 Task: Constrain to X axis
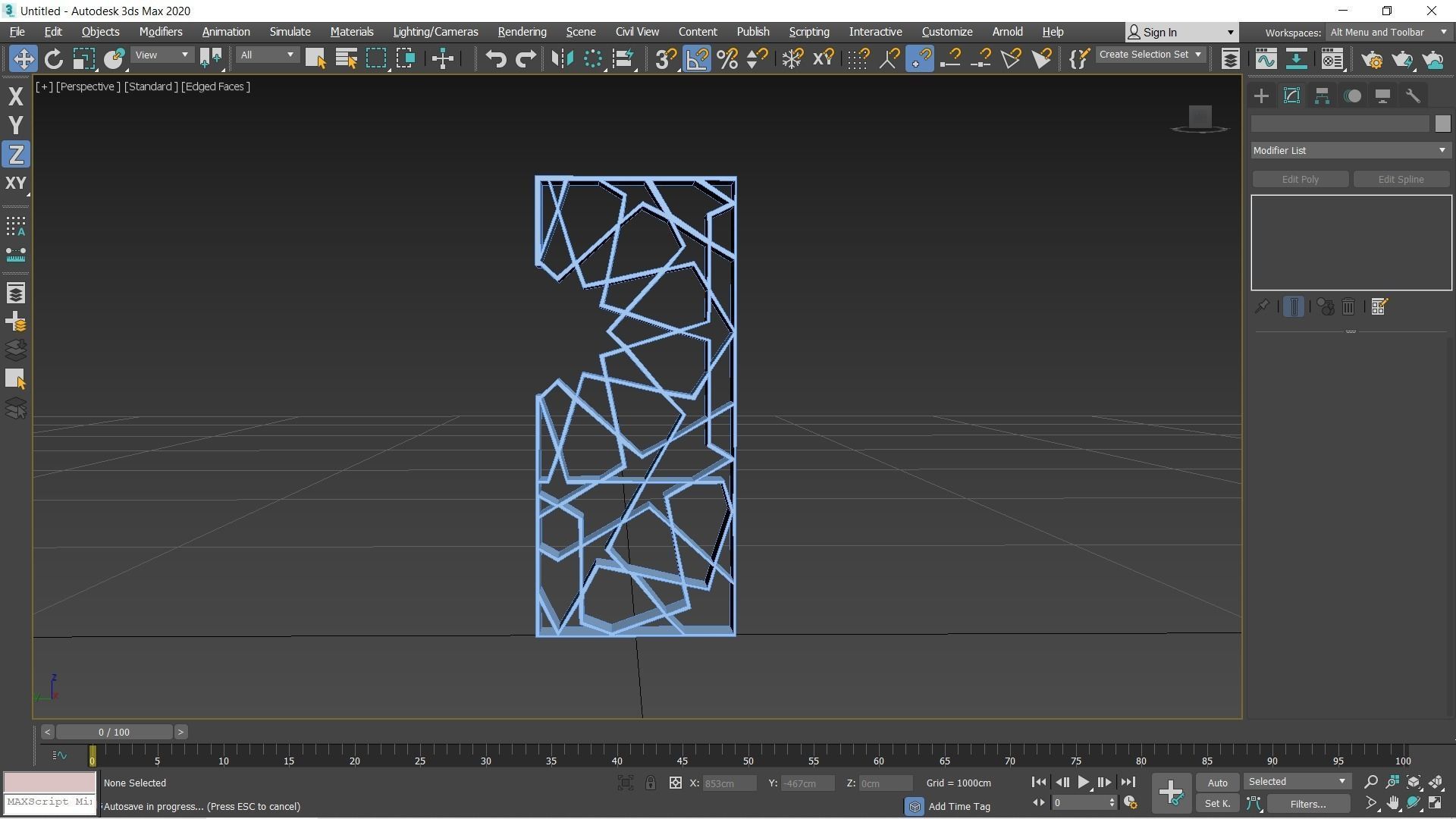click(15, 96)
